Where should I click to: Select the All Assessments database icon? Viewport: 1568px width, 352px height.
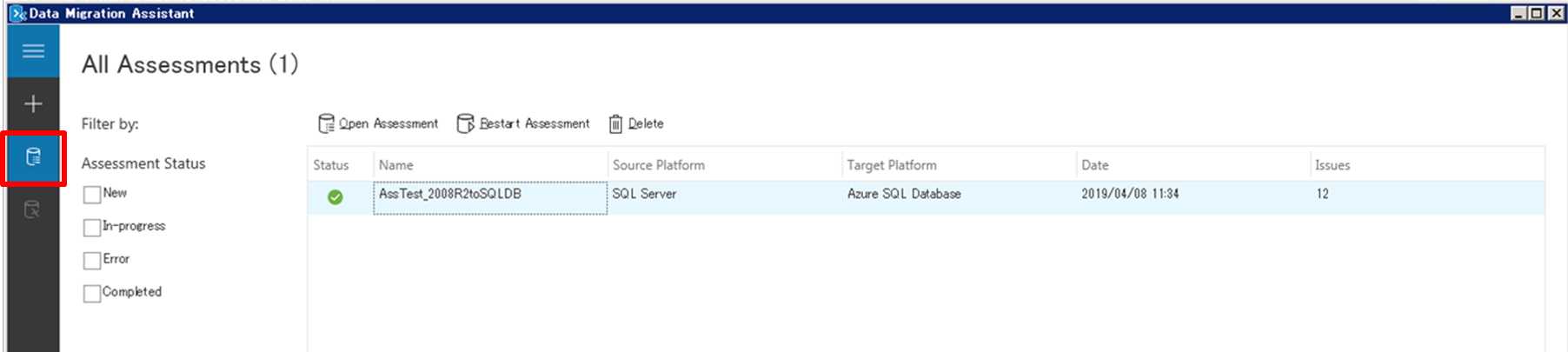point(33,157)
